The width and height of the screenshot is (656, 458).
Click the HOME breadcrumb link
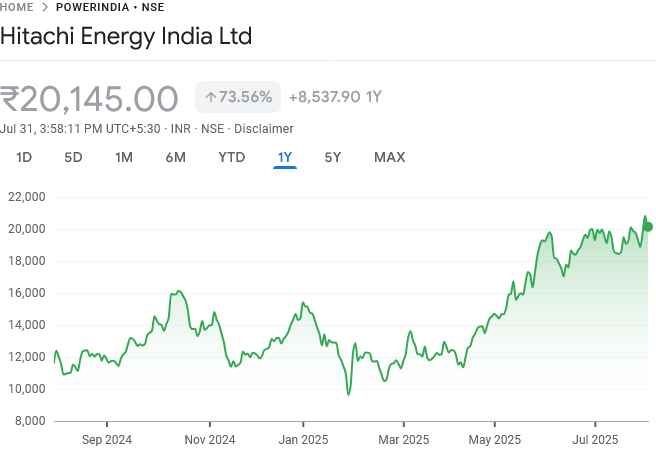coord(19,7)
